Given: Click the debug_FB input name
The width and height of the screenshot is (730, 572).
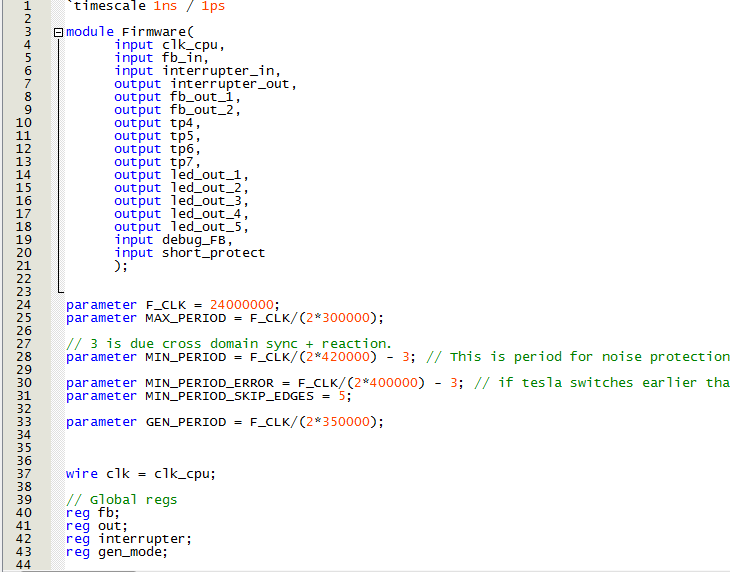Looking at the screenshot, I should [x=198, y=240].
